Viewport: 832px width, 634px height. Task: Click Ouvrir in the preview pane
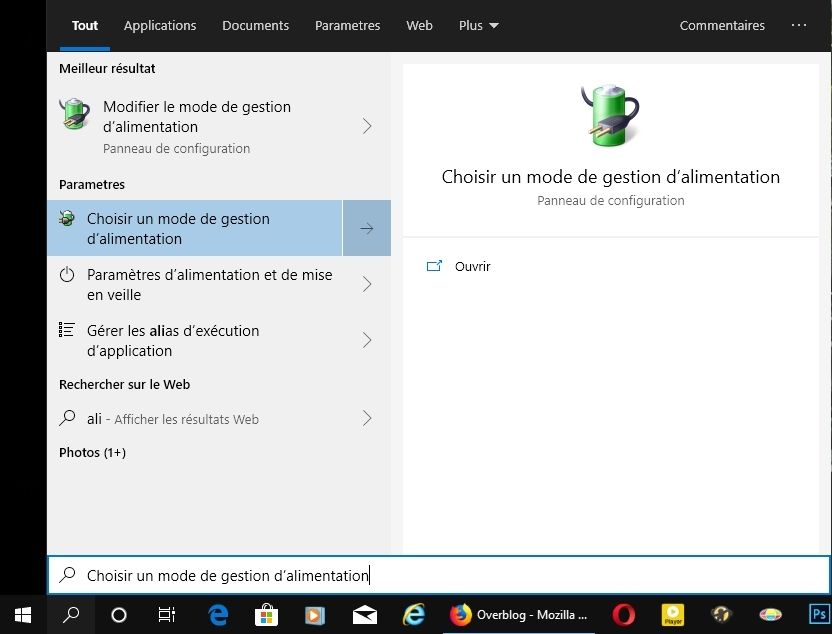point(472,266)
